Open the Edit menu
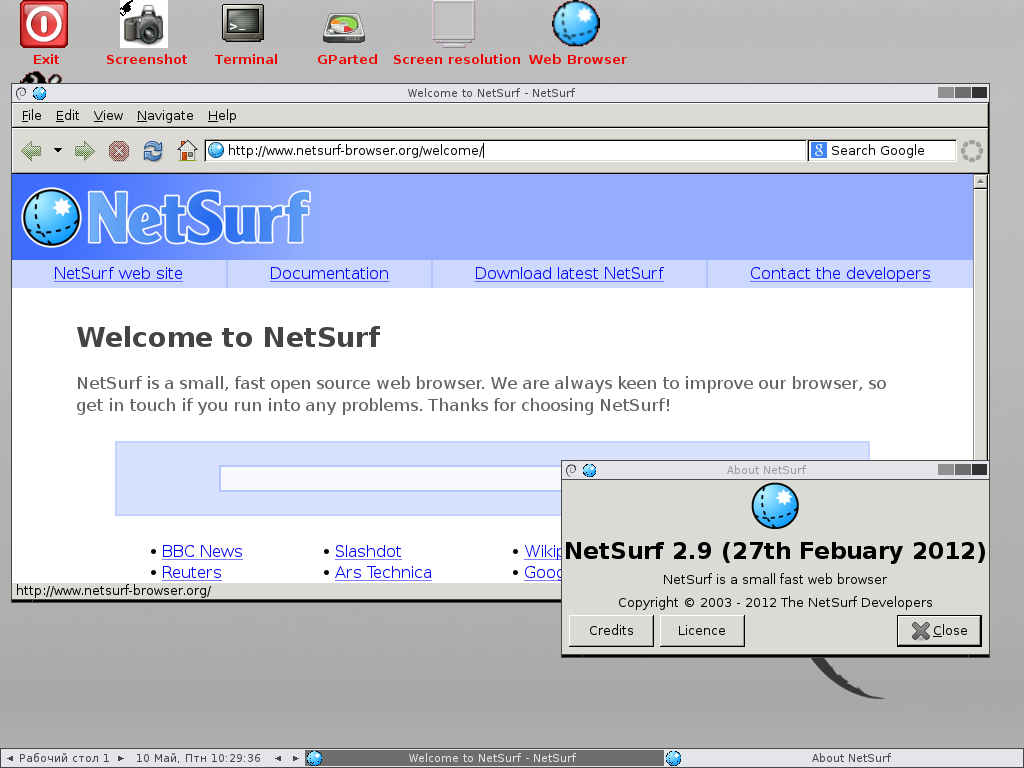The height and width of the screenshot is (768, 1024). pos(67,116)
